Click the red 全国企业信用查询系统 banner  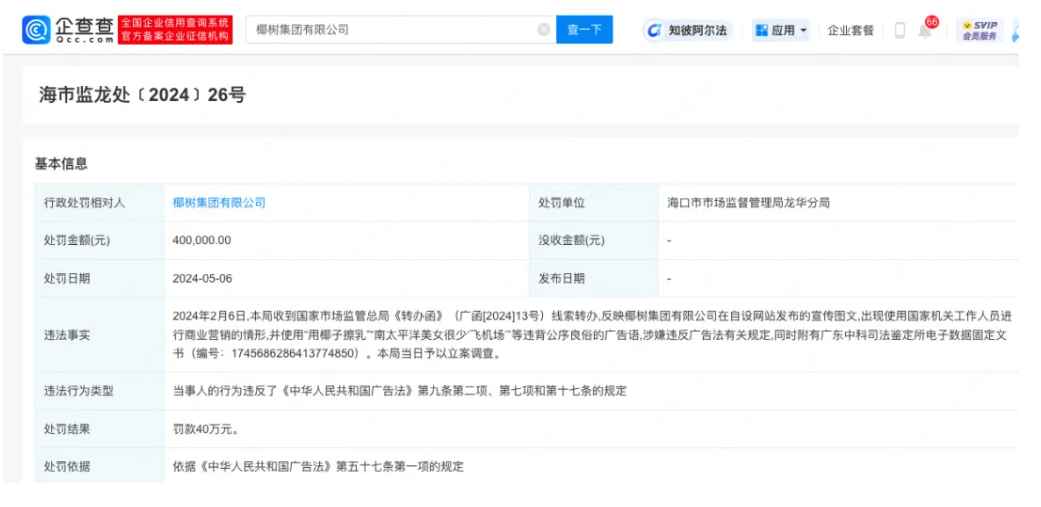pyautogui.click(x=174, y=29)
